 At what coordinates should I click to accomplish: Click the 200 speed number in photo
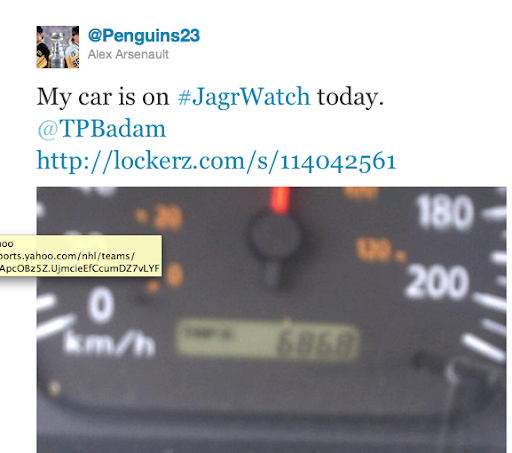[x=437, y=282]
